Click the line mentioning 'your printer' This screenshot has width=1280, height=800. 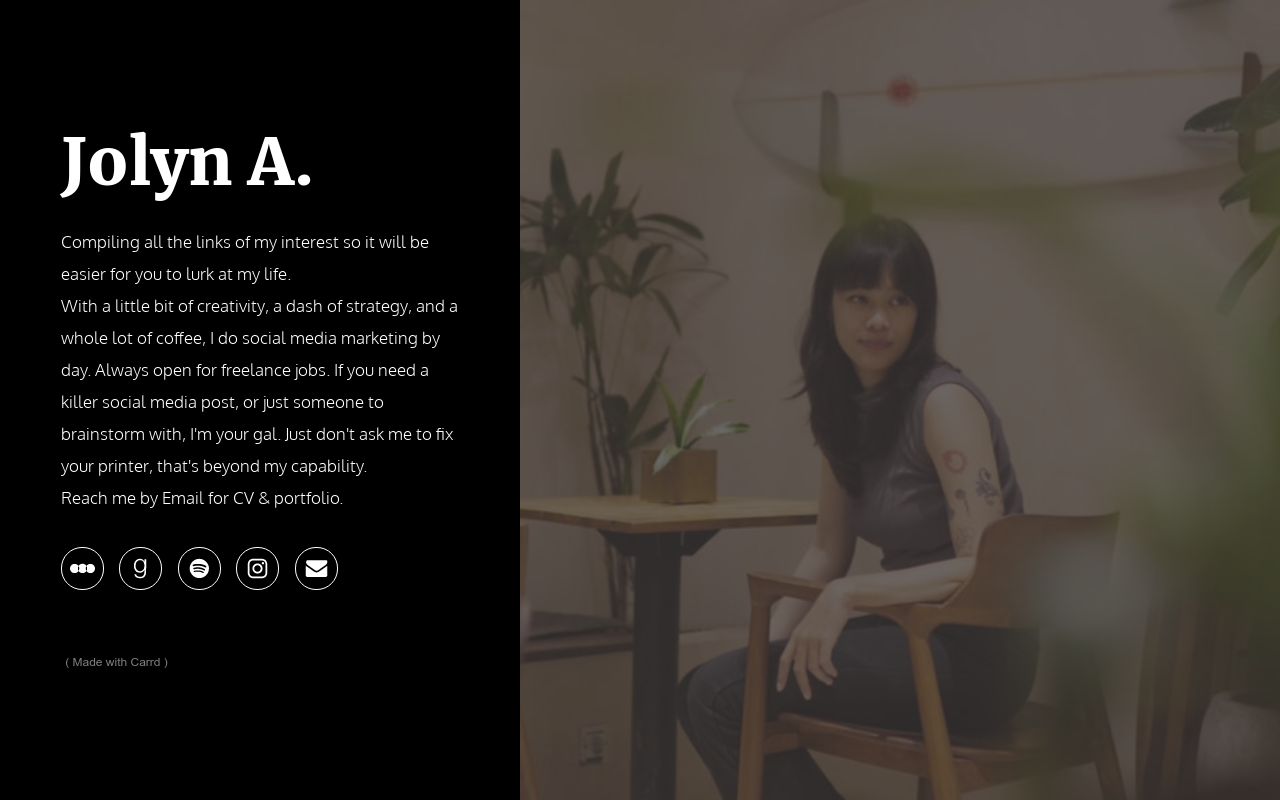tap(214, 466)
